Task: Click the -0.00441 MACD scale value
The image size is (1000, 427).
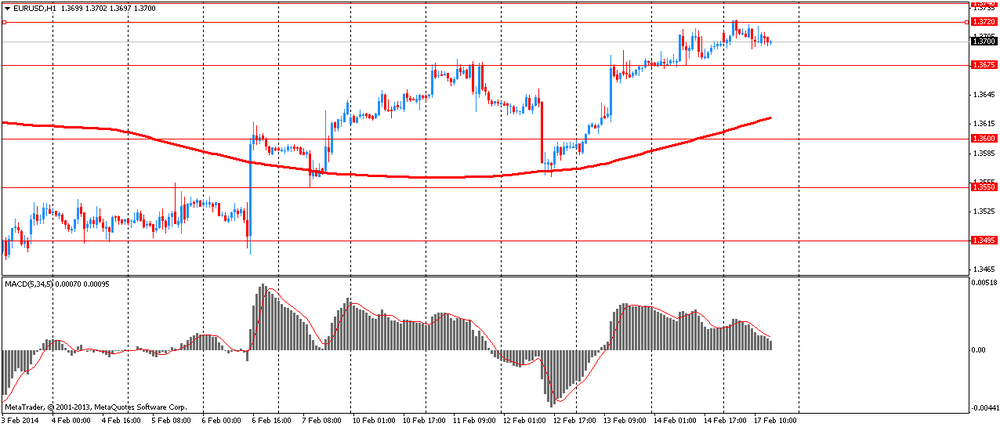Action: 983,410
